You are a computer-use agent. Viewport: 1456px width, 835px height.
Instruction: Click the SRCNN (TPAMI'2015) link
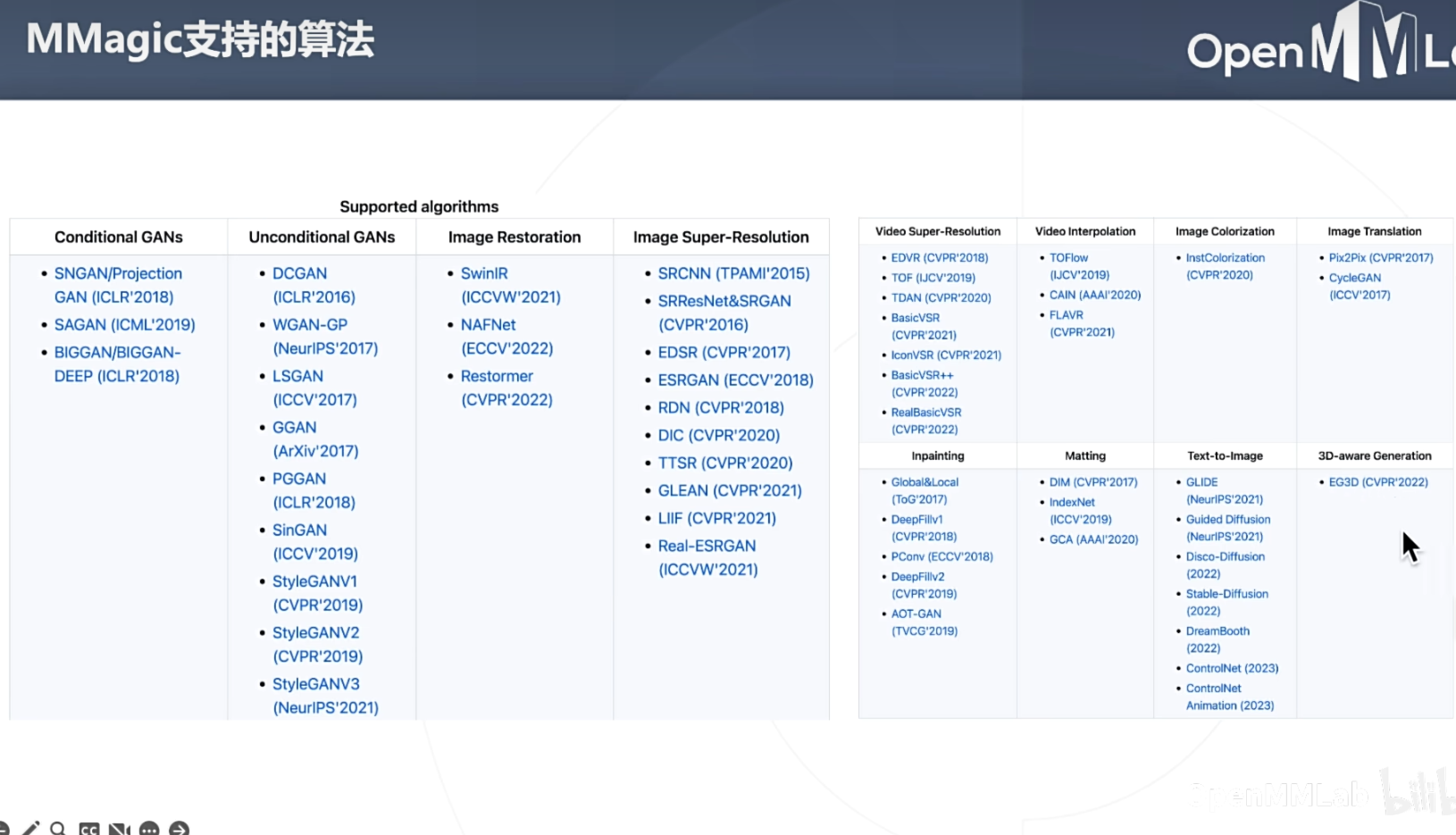pyautogui.click(x=734, y=273)
